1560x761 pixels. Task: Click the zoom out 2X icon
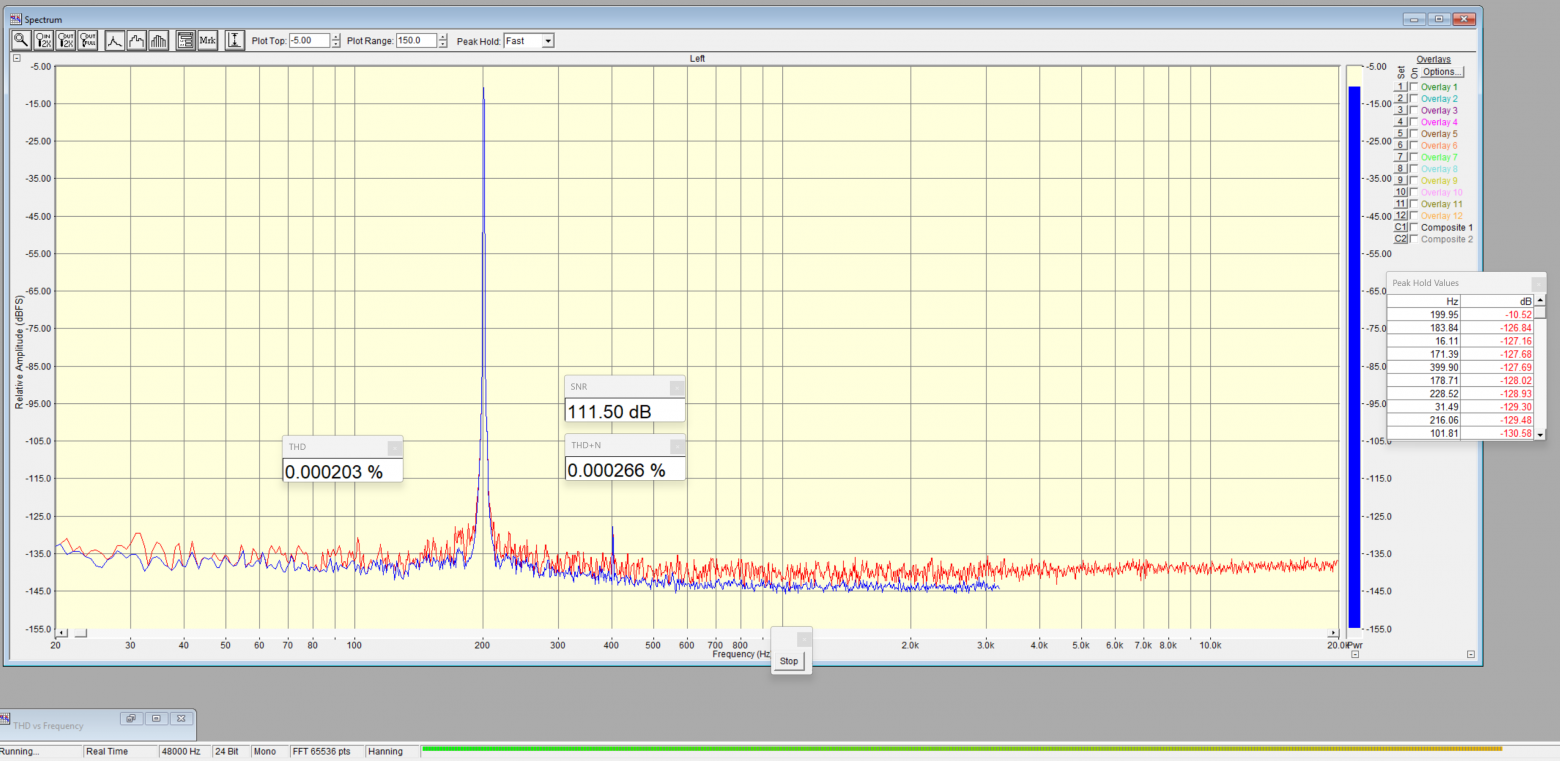66,40
